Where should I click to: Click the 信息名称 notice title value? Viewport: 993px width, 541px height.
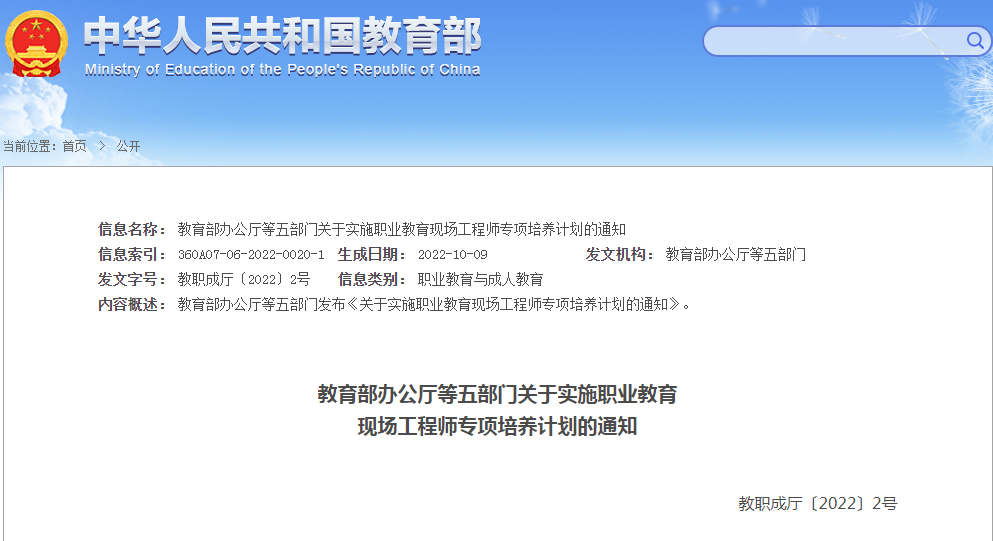pyautogui.click(x=401, y=229)
